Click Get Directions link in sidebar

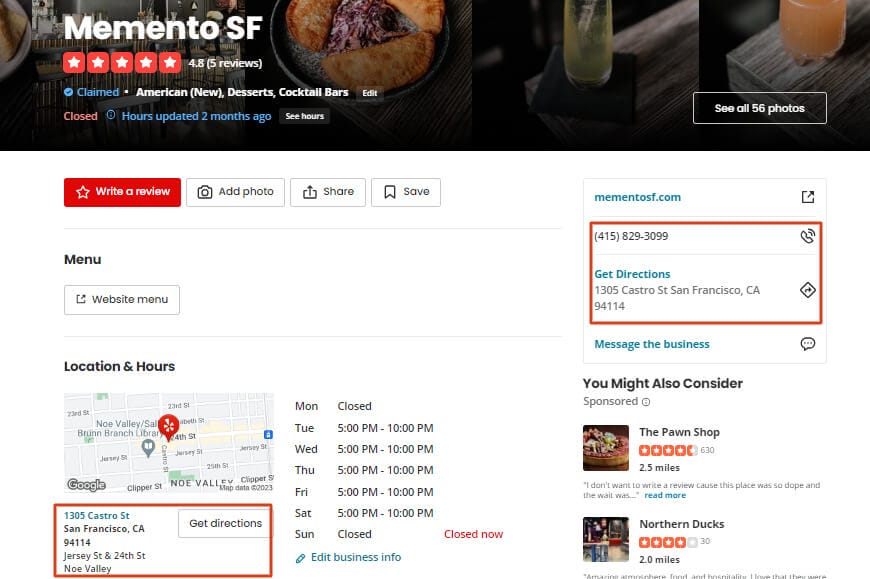(633, 274)
